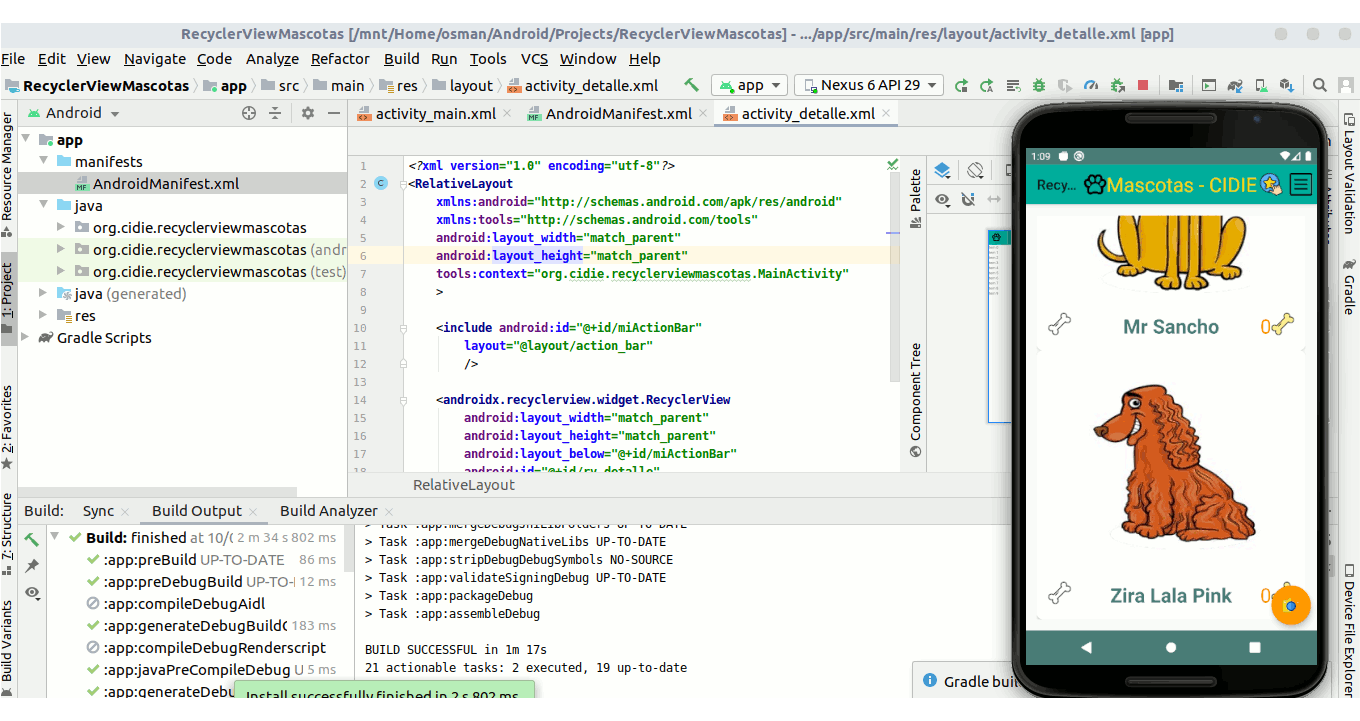This screenshot has width=1360, height=721.
Task: Open app run configuration dropdown
Action: (749, 85)
